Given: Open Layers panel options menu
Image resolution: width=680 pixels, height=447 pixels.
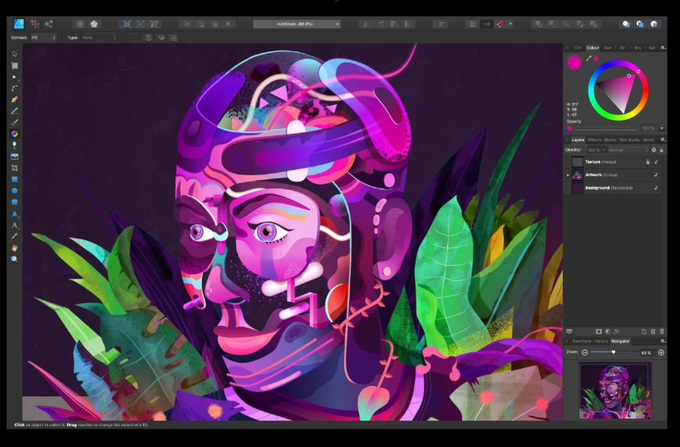Looking at the screenshot, I should click(662, 140).
